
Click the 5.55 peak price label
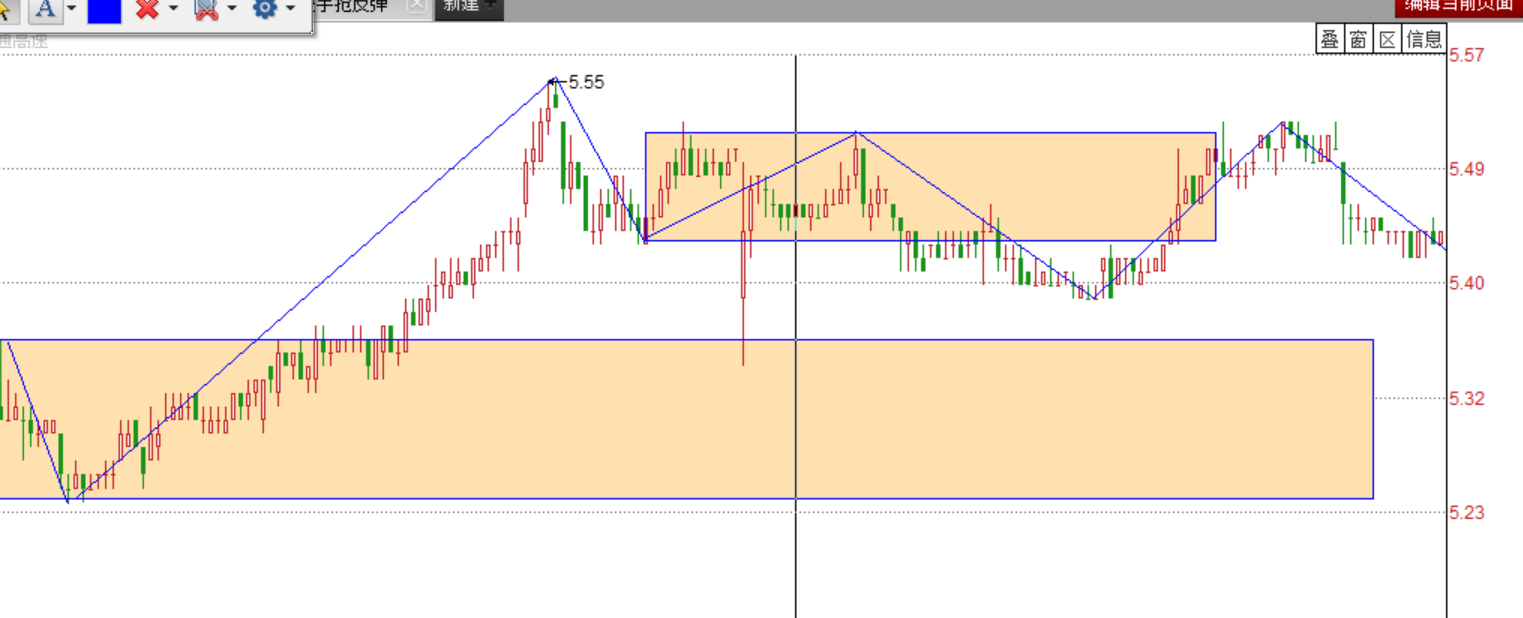(x=586, y=82)
